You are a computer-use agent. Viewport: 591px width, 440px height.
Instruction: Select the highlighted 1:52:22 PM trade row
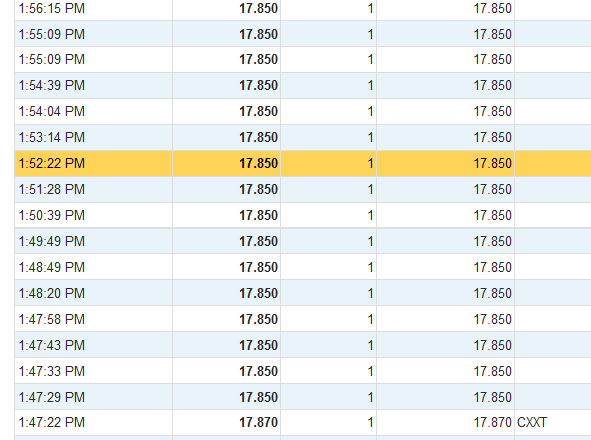click(303, 163)
